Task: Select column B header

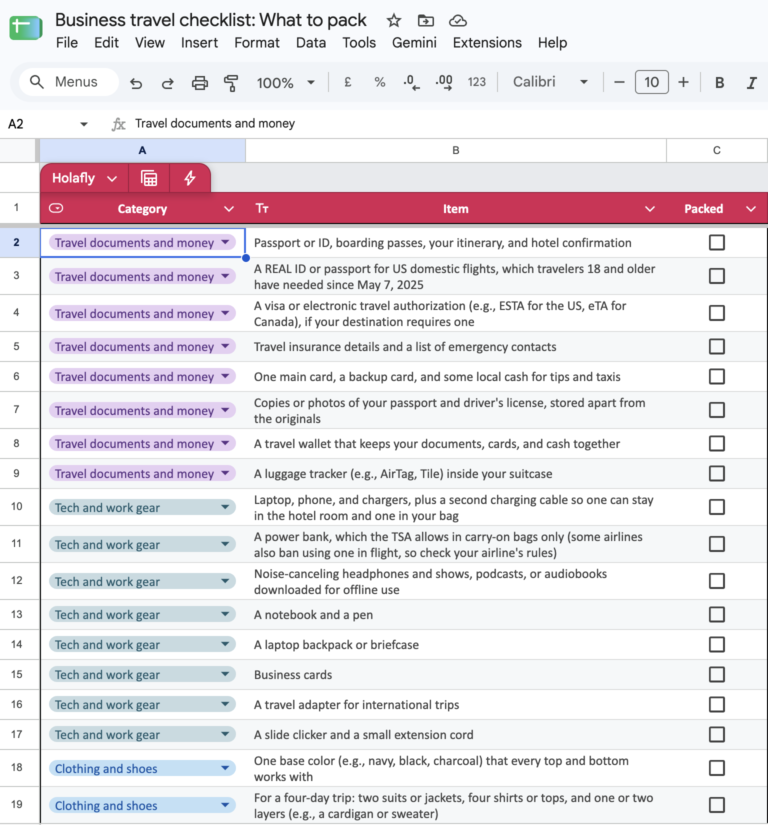Action: 456,150
